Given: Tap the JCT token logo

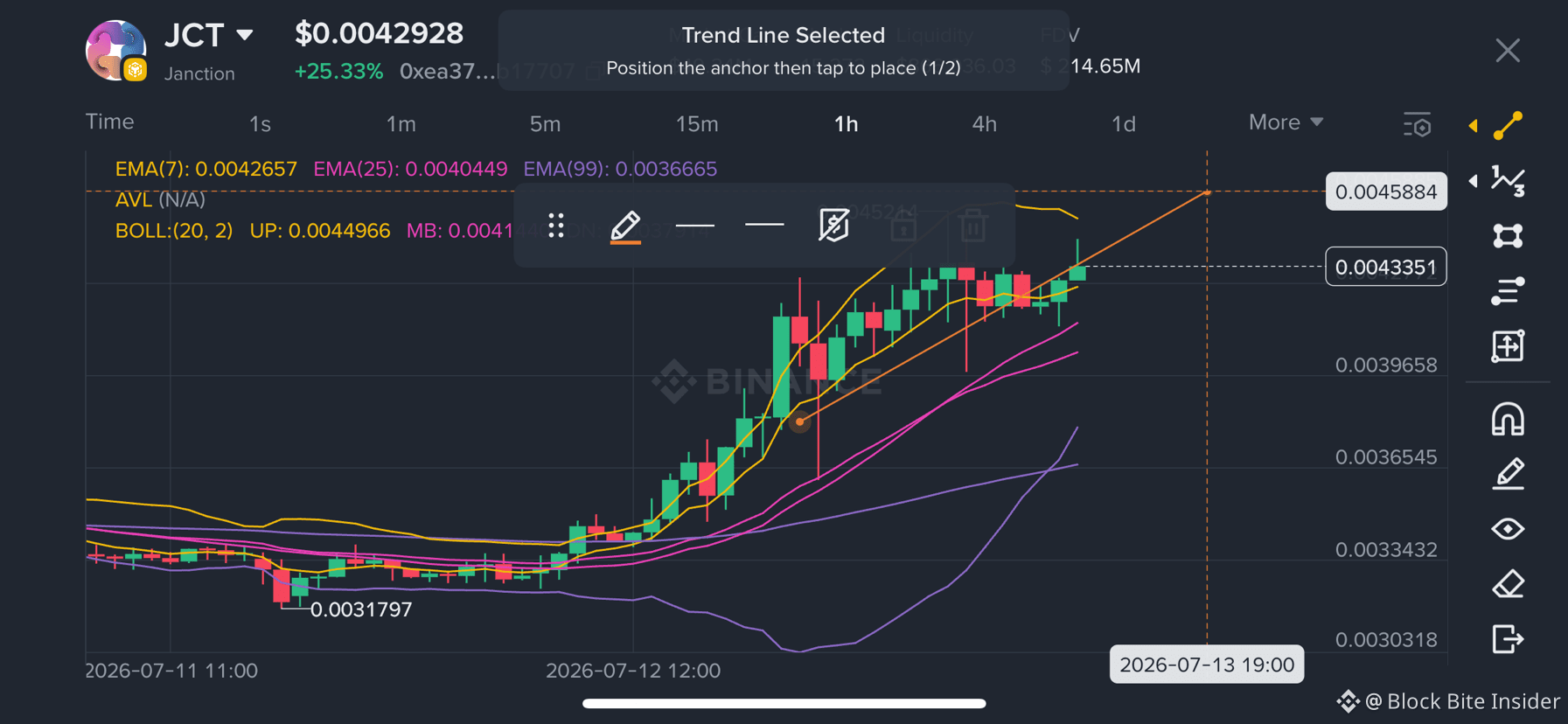Looking at the screenshot, I should pyautogui.click(x=115, y=51).
